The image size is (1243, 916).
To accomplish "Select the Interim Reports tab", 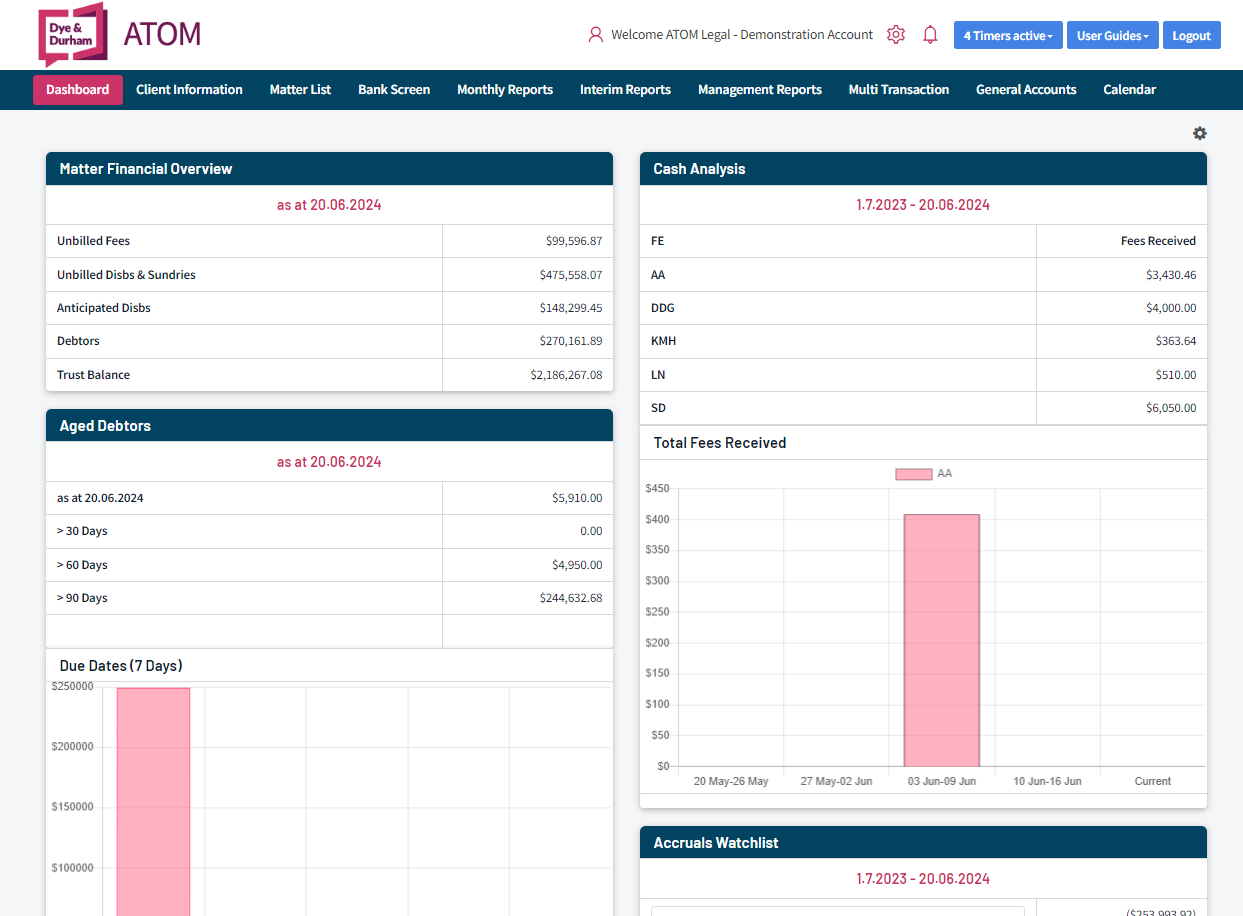I will [625, 89].
